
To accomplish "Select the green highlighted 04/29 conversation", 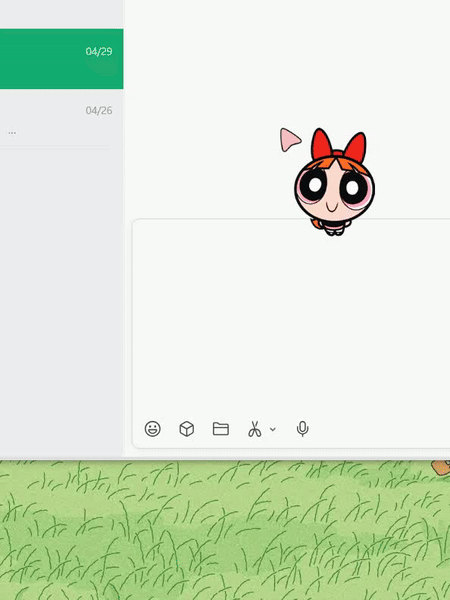I will 62,59.
